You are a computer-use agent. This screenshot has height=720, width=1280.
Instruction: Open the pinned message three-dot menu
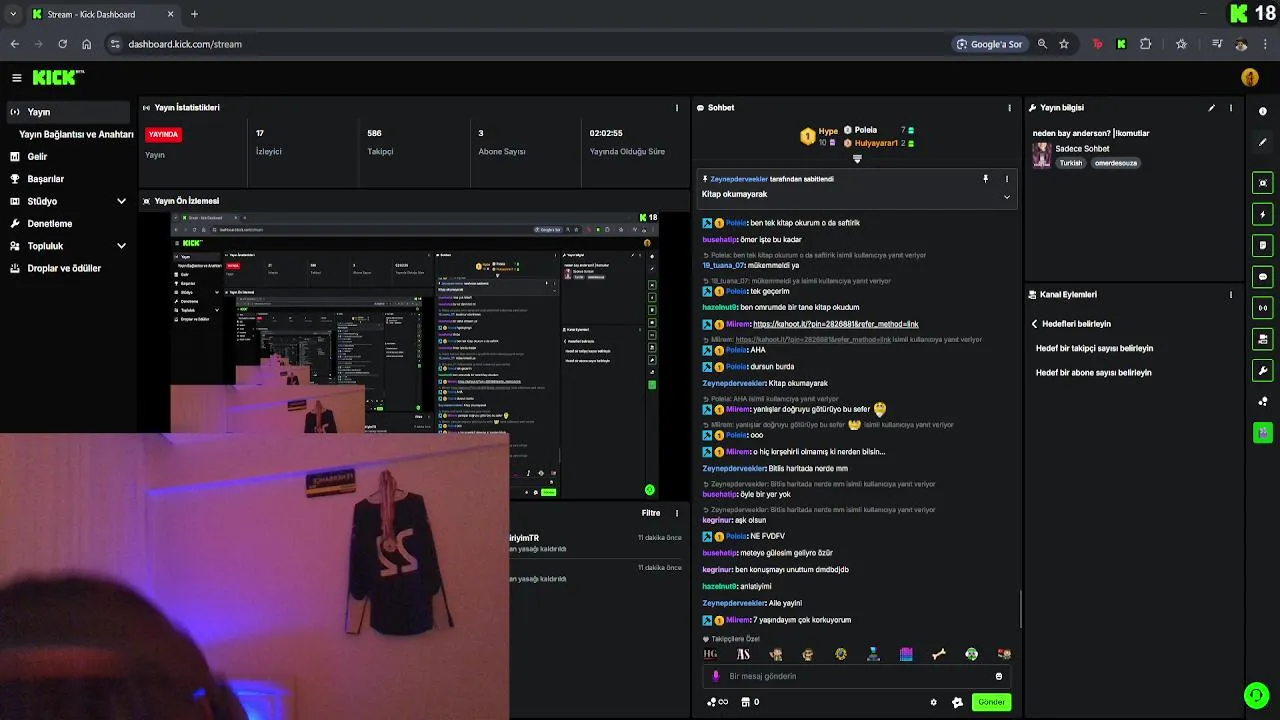[x=1007, y=179]
